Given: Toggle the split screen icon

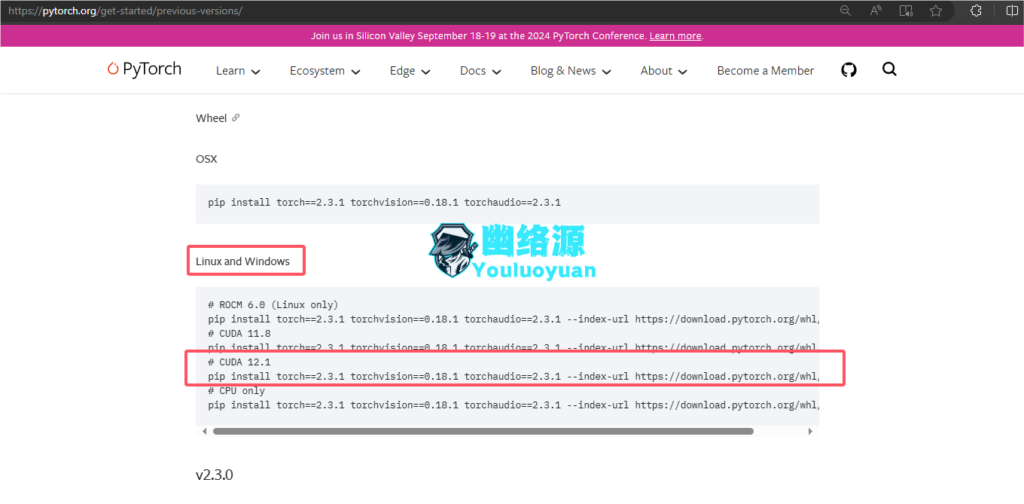Looking at the screenshot, I should pos(1012,11).
